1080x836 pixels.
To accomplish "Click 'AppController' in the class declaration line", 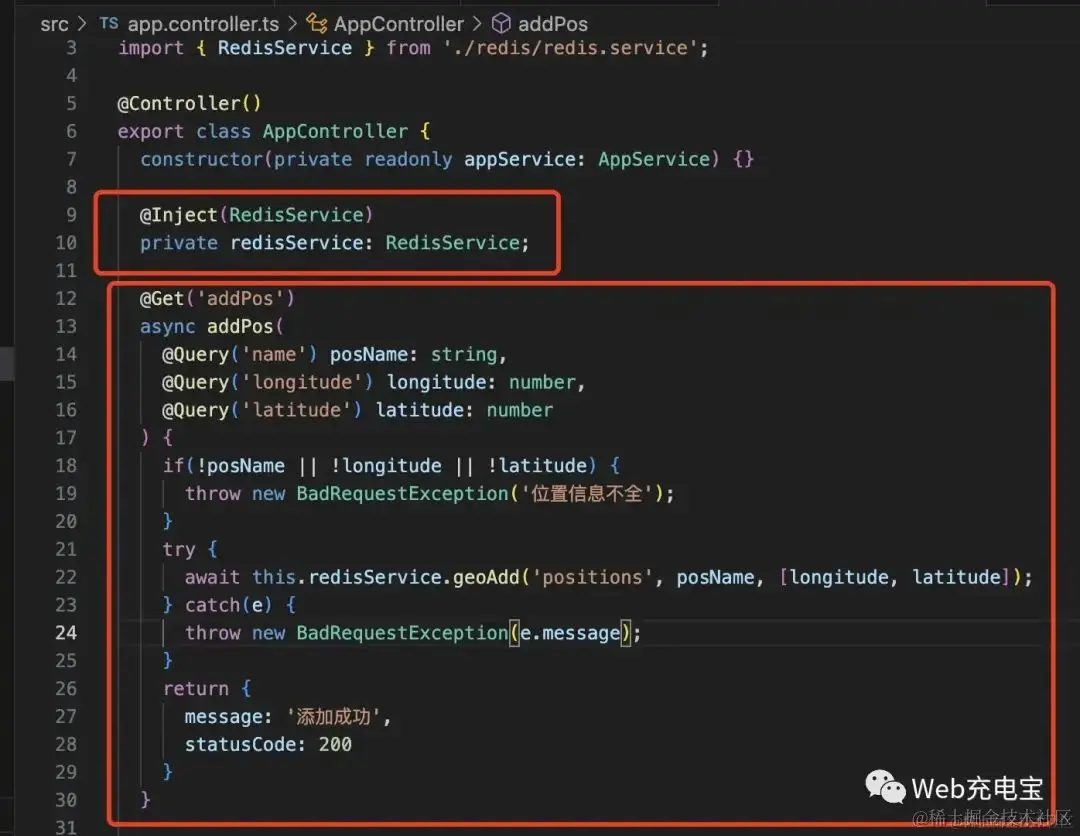I will pyautogui.click(x=335, y=132).
